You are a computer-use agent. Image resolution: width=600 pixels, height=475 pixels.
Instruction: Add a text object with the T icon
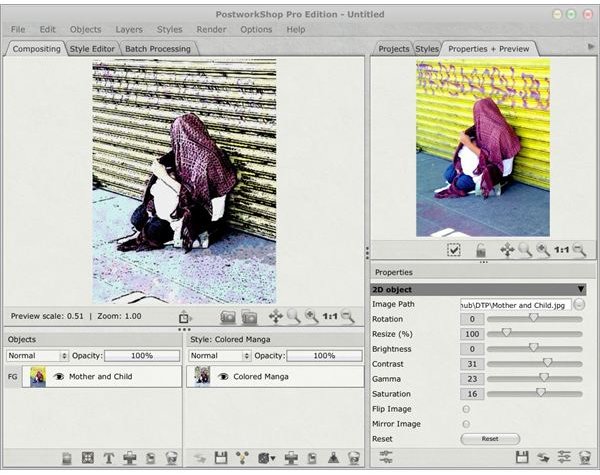(109, 458)
